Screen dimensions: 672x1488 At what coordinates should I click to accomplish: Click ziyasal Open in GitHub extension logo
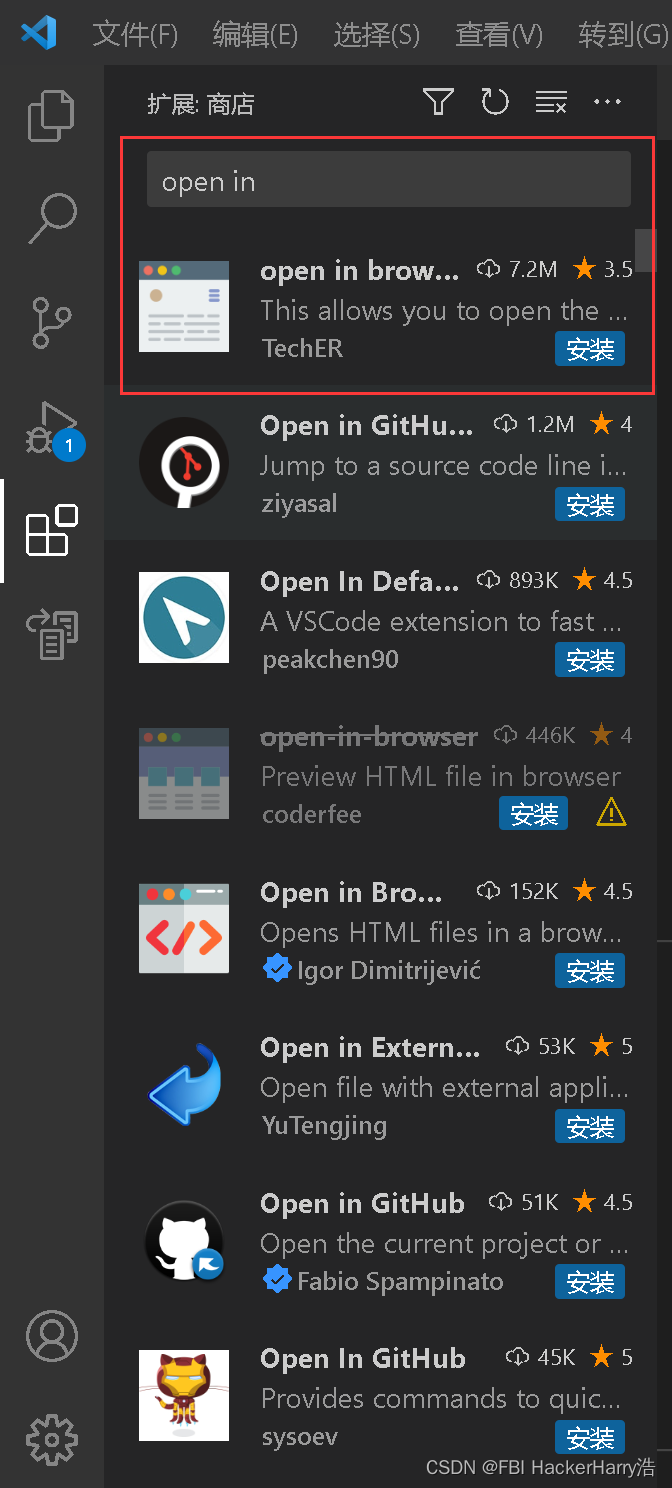(x=184, y=462)
